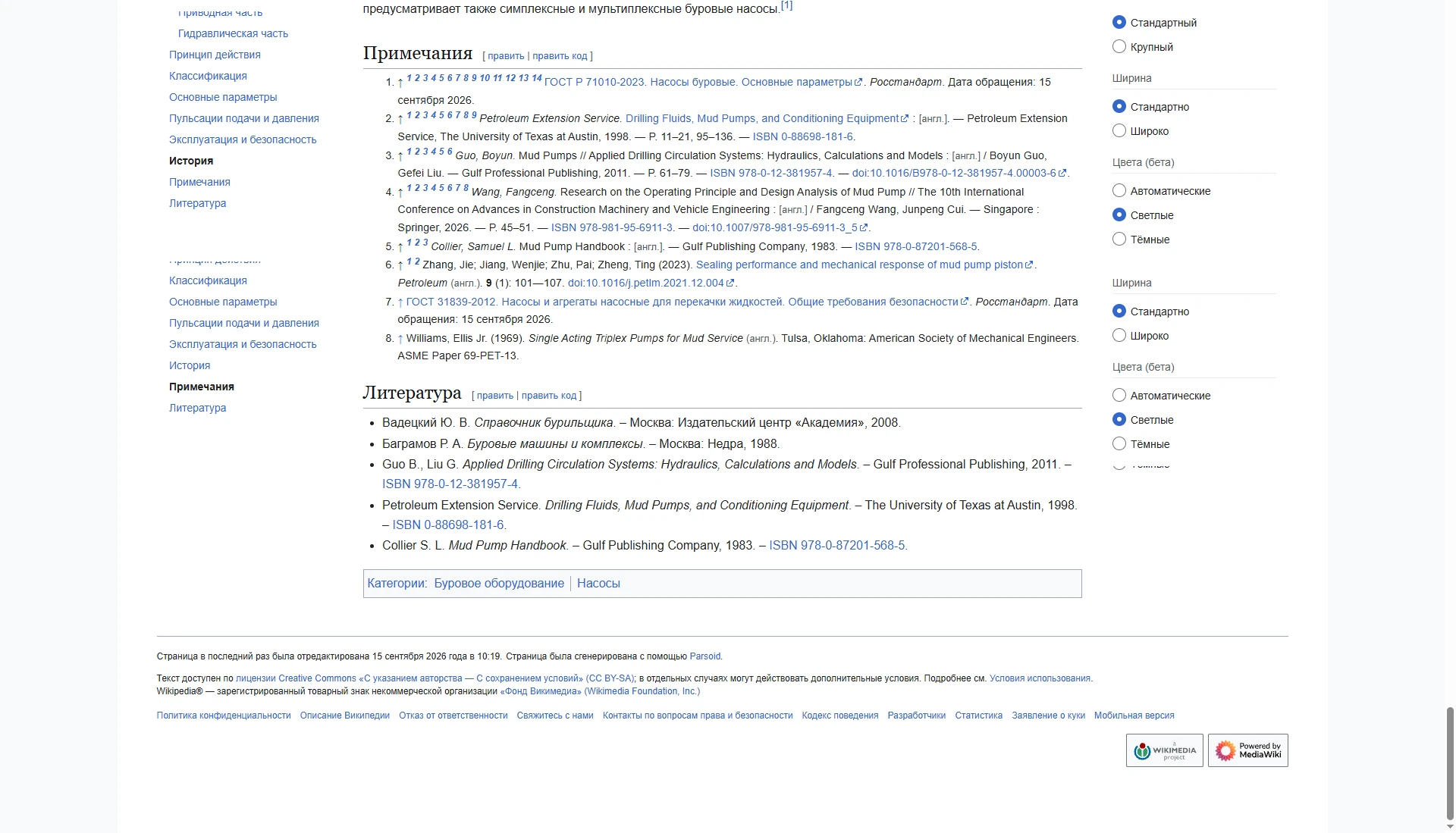The height and width of the screenshot is (833, 1456).
Task: Open doi:10.1016/B978-0-12-381957-4.00003-6 link
Action: 954,173
